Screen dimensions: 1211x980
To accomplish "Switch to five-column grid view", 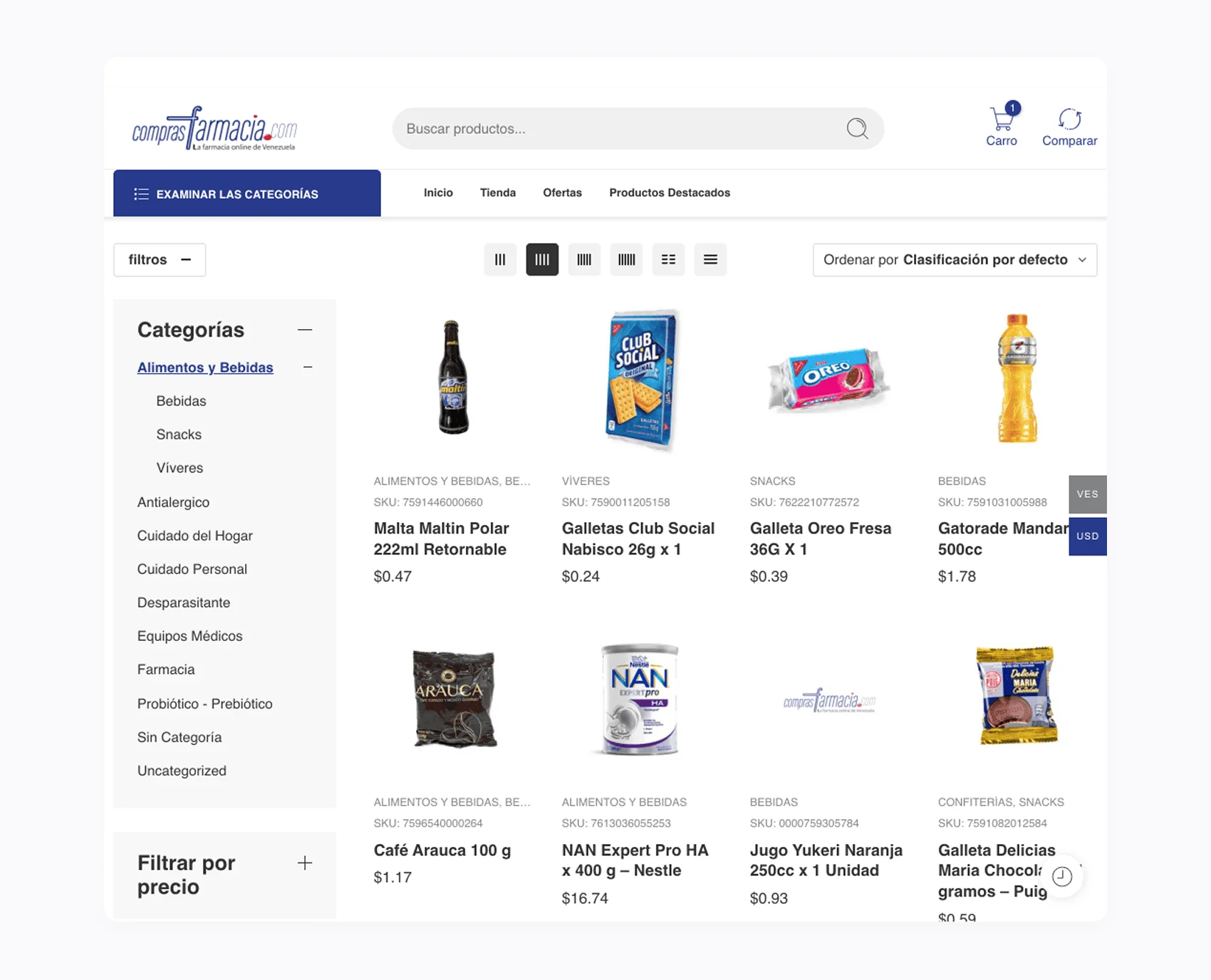I will coord(584,259).
